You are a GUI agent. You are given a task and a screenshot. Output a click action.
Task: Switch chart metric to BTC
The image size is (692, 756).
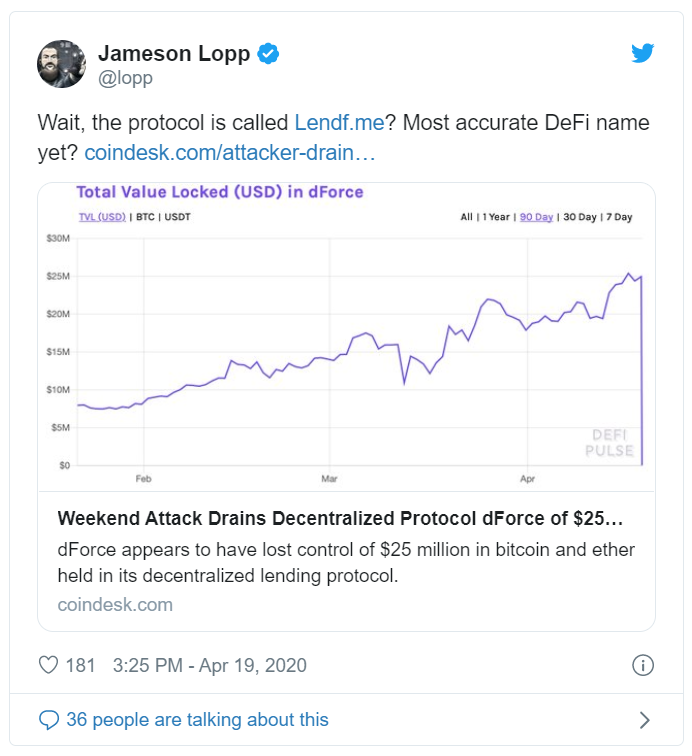[x=144, y=217]
